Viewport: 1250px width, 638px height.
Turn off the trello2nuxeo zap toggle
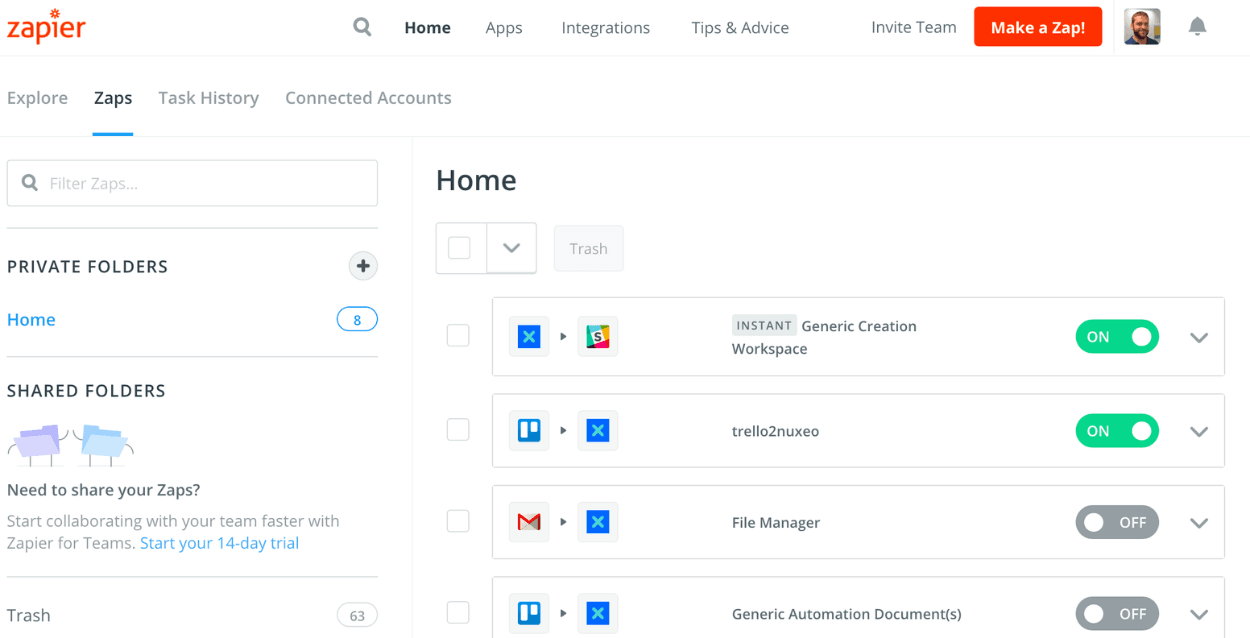[x=1117, y=431]
